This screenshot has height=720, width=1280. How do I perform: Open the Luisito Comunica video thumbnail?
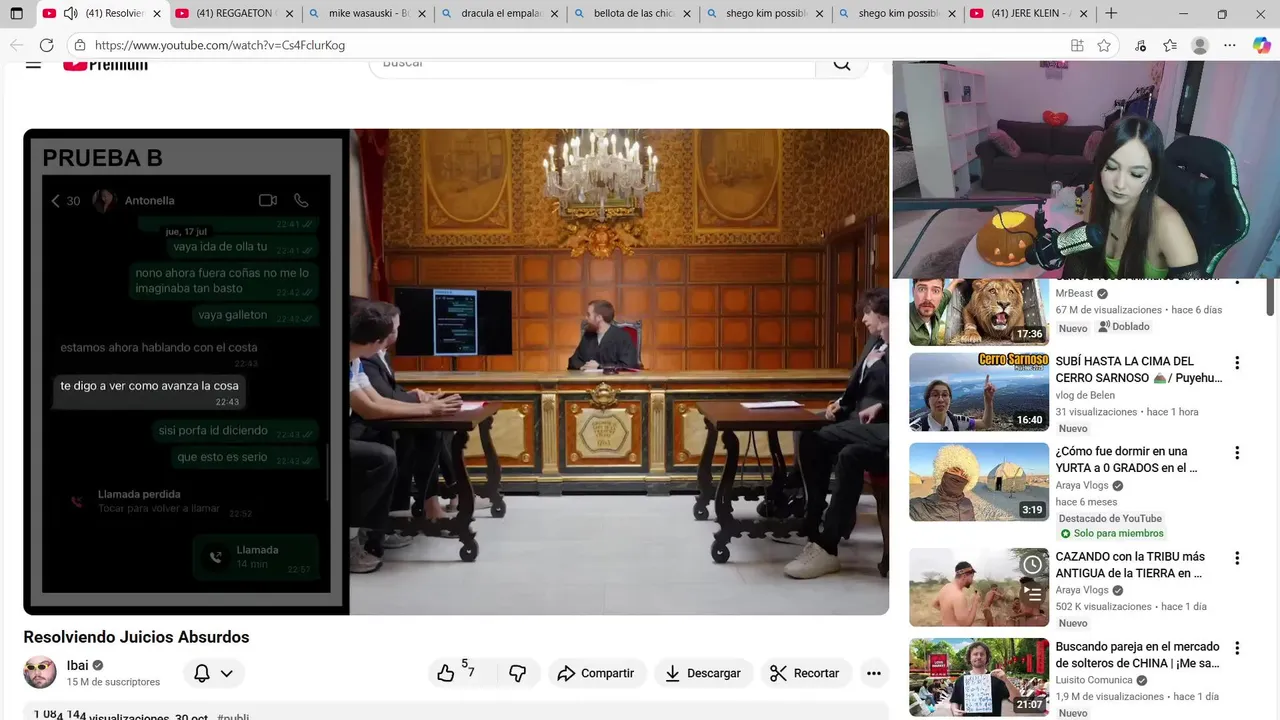[979, 677]
